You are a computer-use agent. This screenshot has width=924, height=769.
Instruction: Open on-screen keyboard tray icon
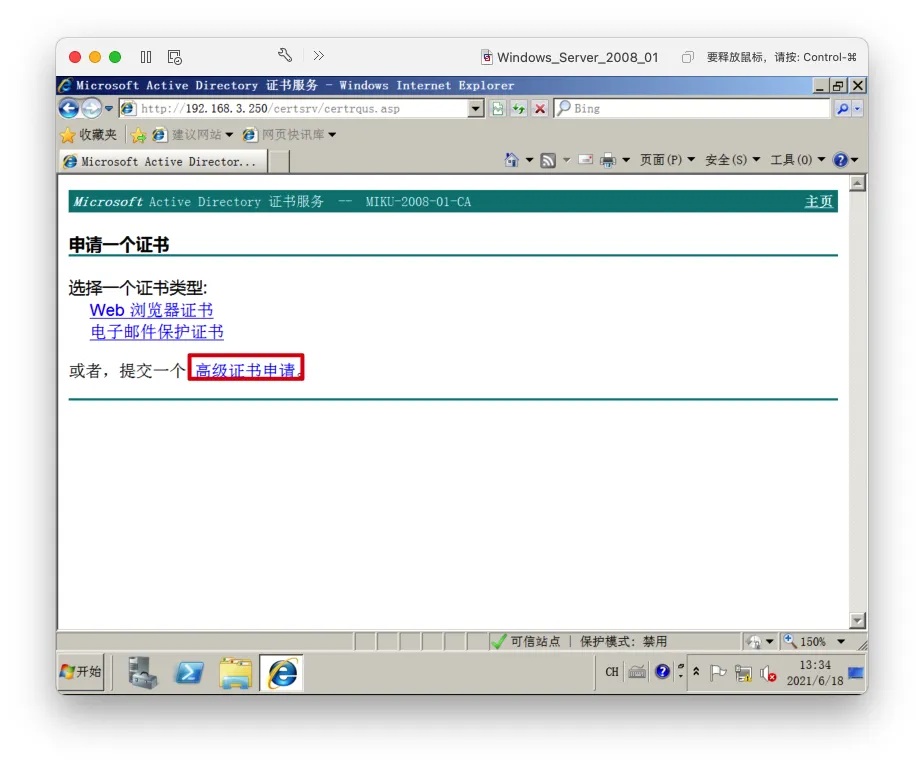[x=637, y=672]
